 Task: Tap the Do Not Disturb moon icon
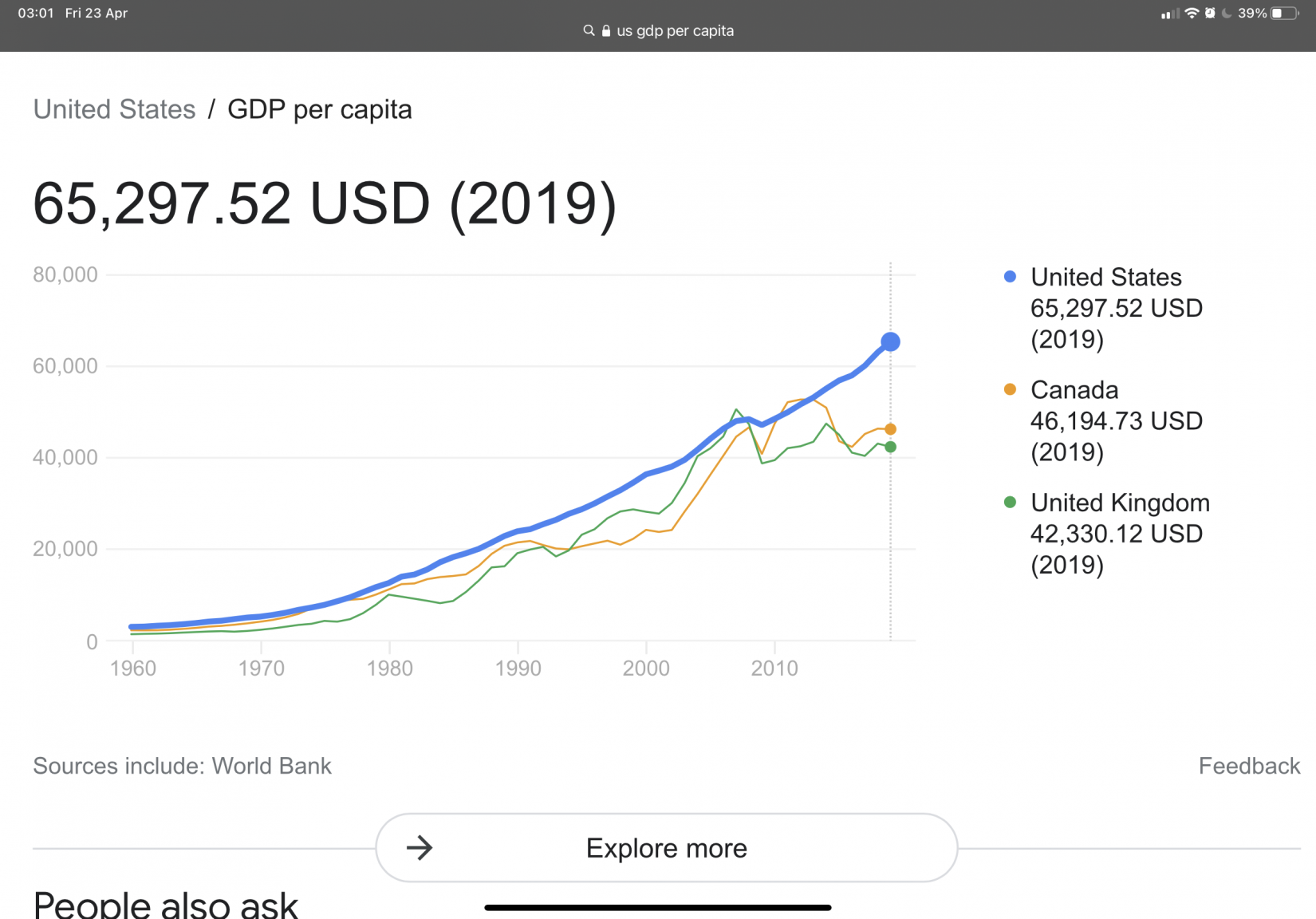(1227, 13)
